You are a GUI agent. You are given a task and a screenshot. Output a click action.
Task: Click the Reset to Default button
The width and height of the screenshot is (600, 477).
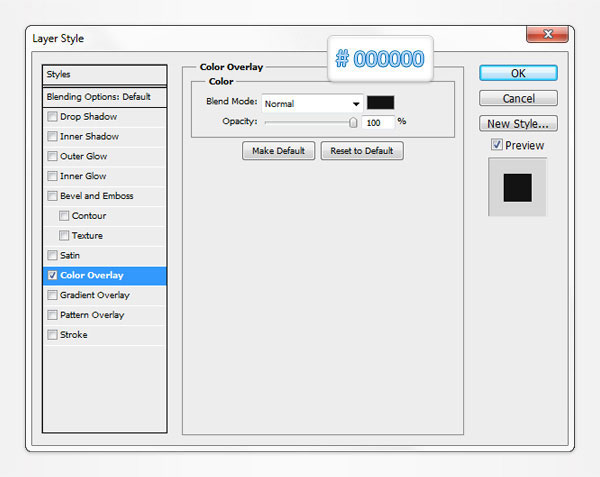(362, 151)
